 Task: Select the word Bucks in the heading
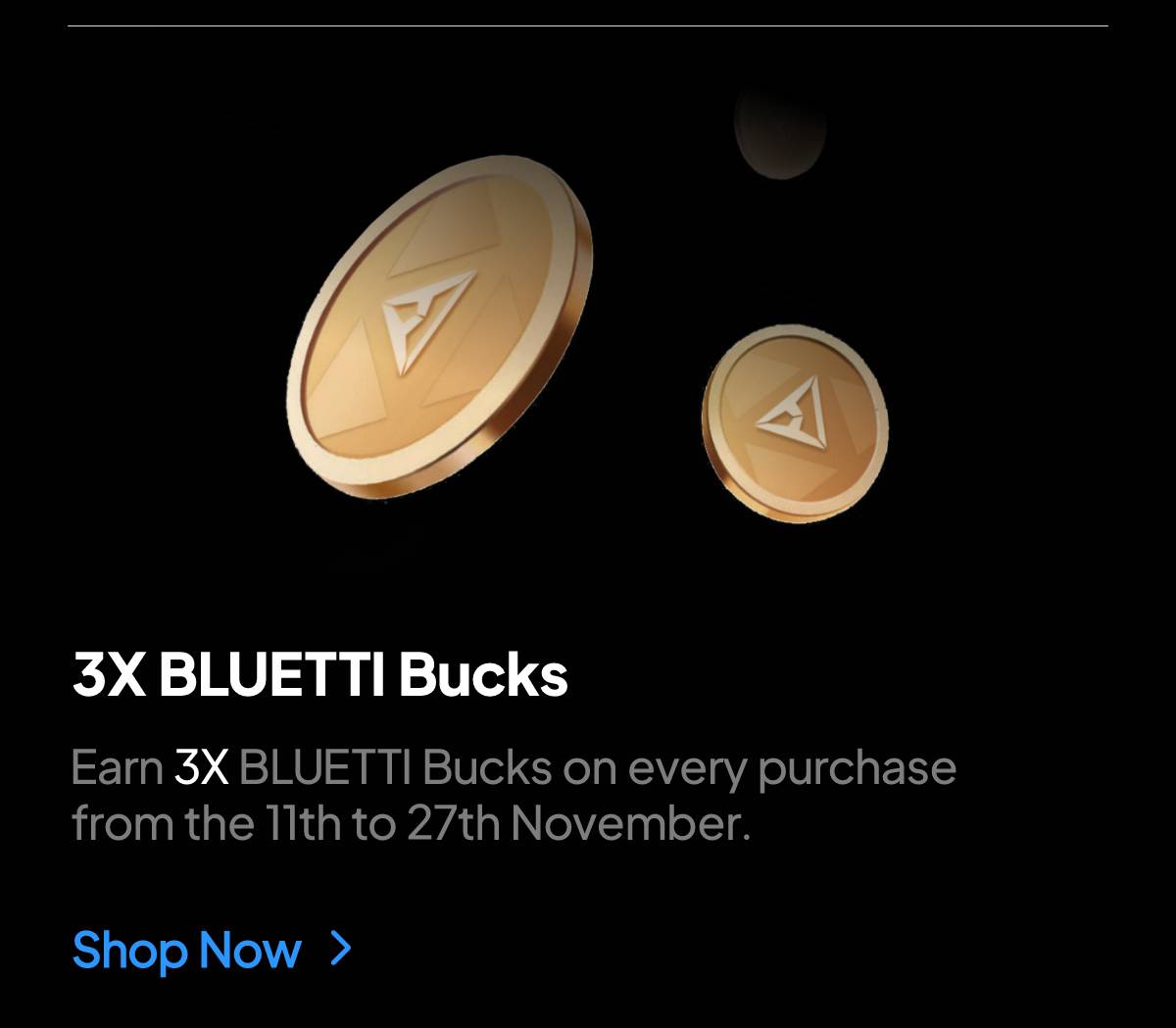point(483,675)
